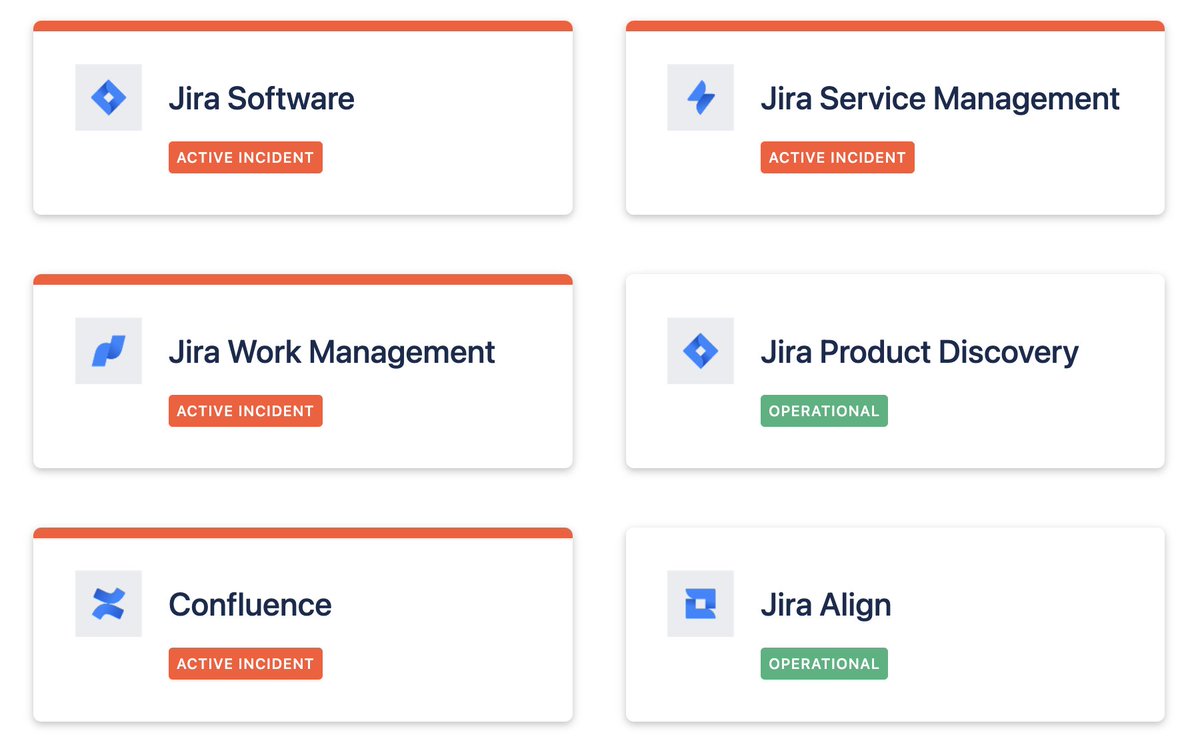Viewport: 1200px width, 755px height.
Task: Open the Jira Service Management title
Action: point(940,98)
